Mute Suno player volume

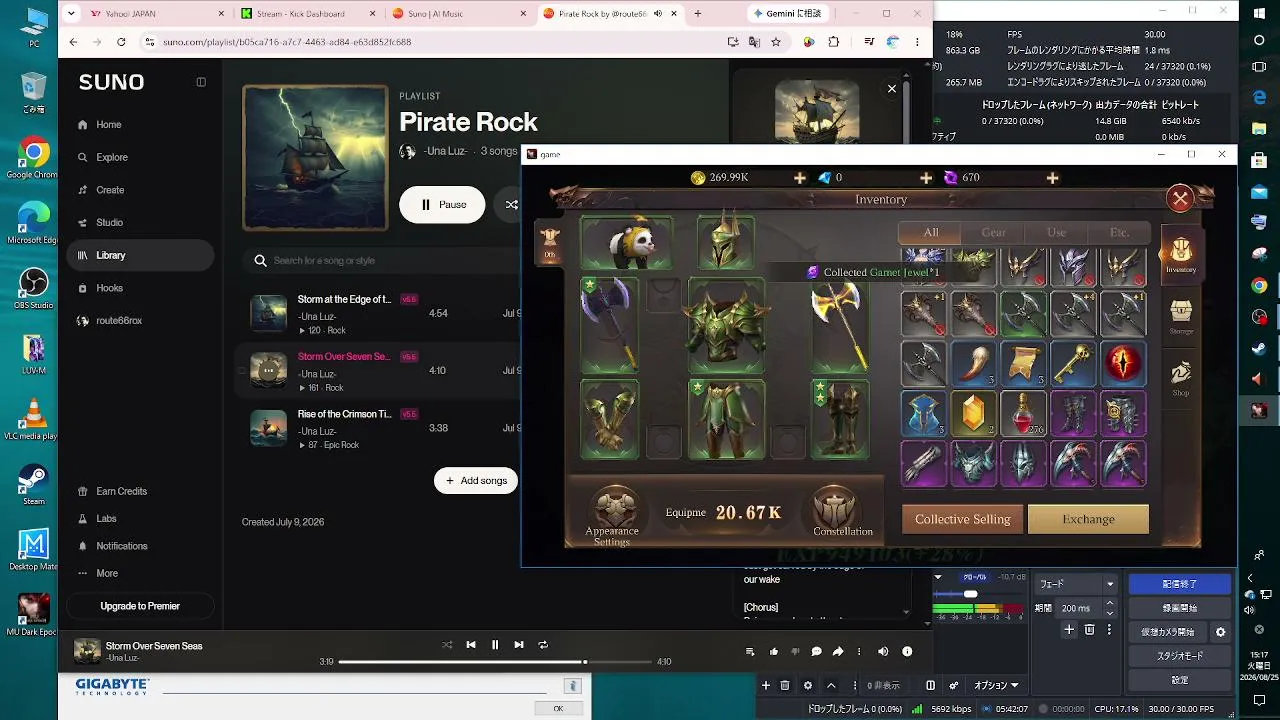(x=883, y=652)
